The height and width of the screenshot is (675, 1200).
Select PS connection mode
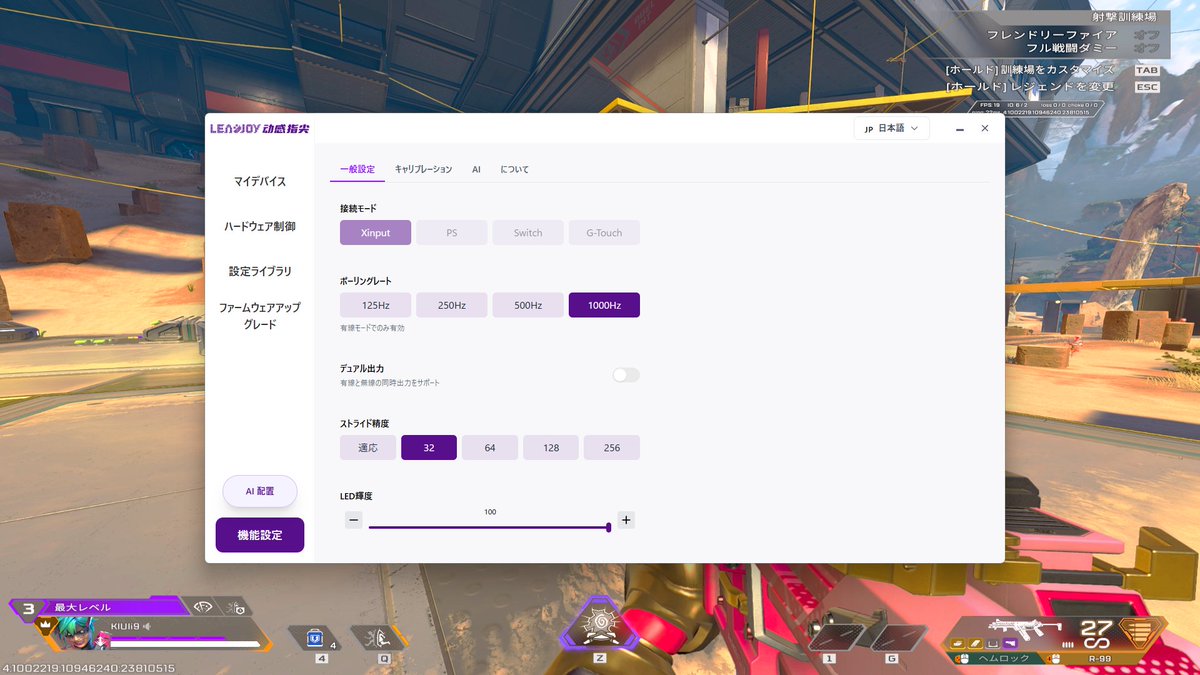pos(452,233)
